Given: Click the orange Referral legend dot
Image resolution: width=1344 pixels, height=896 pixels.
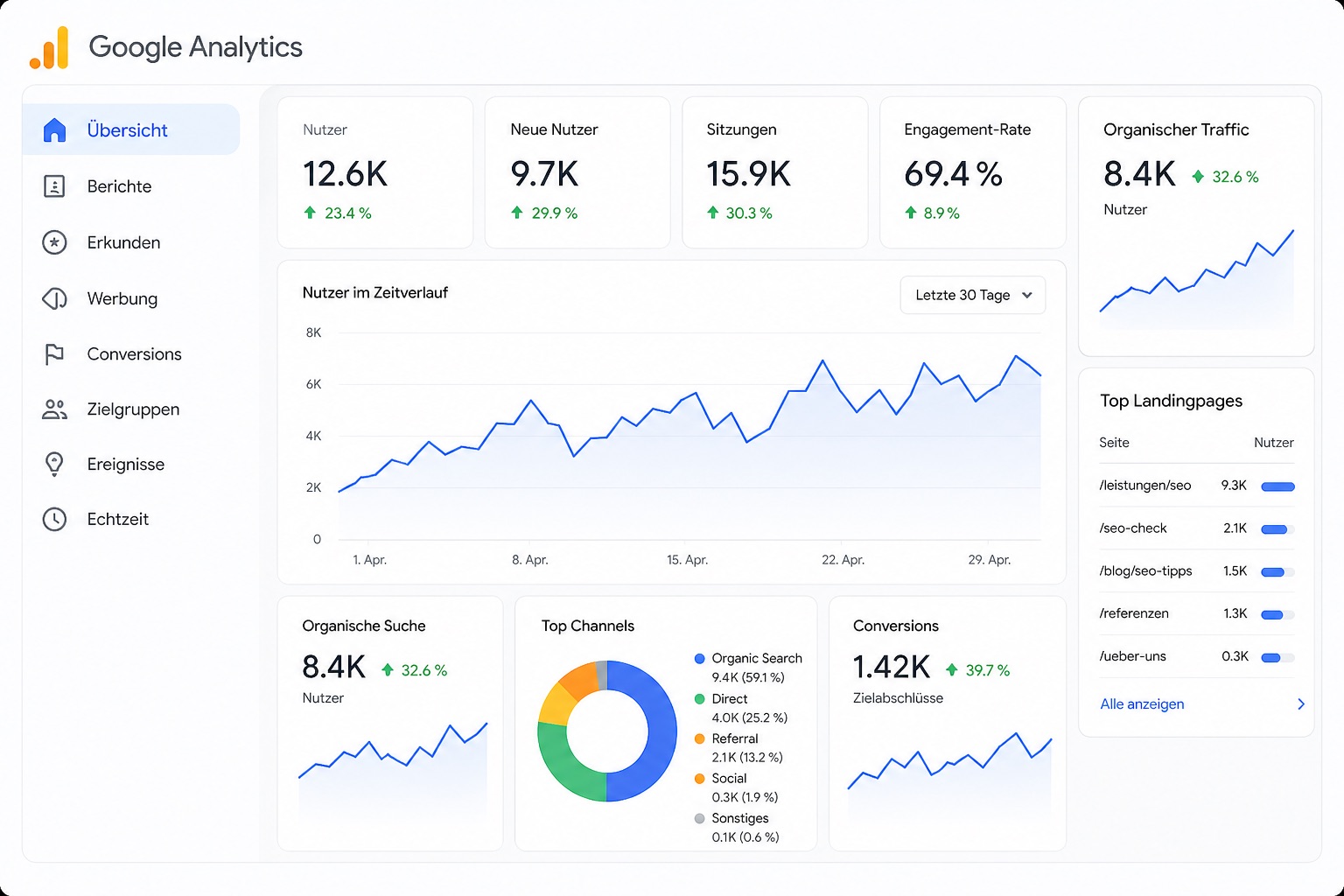Looking at the screenshot, I should pos(700,738).
